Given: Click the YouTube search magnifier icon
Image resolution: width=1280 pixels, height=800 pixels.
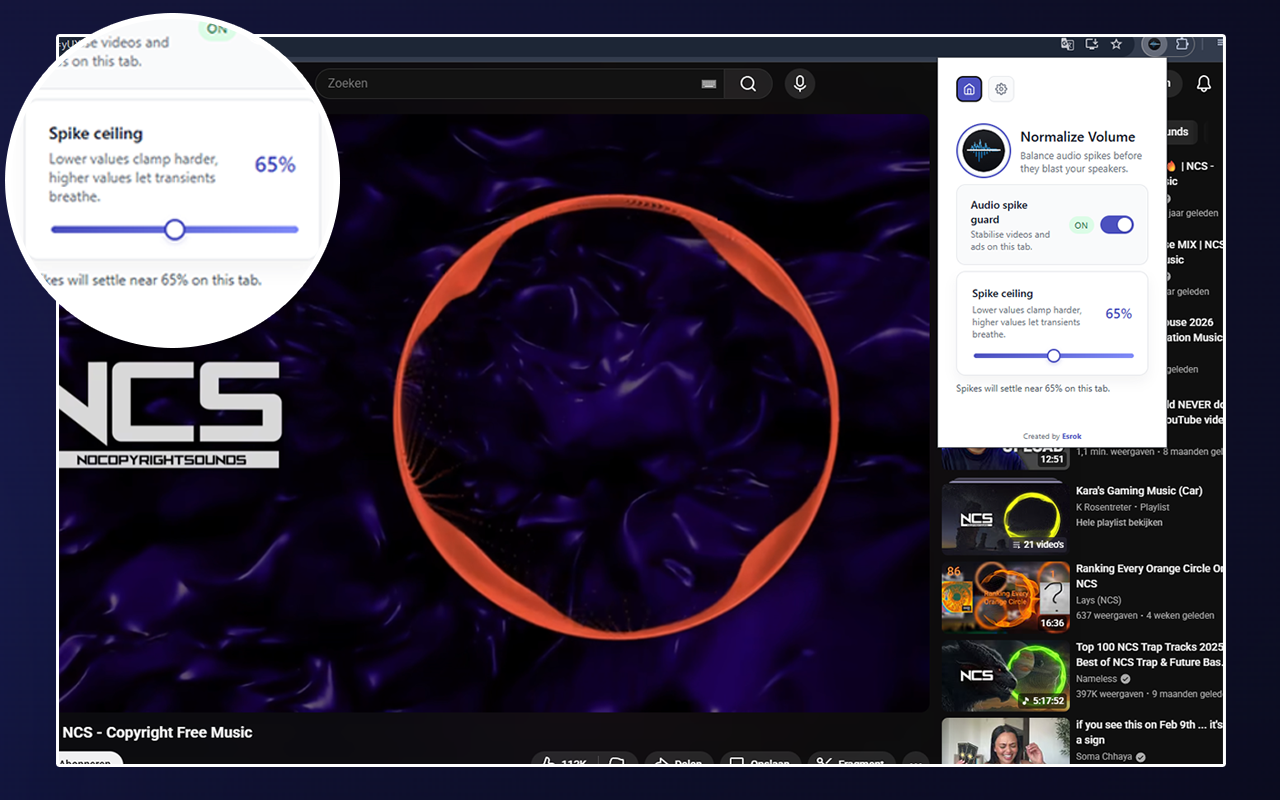Looking at the screenshot, I should tap(747, 83).
